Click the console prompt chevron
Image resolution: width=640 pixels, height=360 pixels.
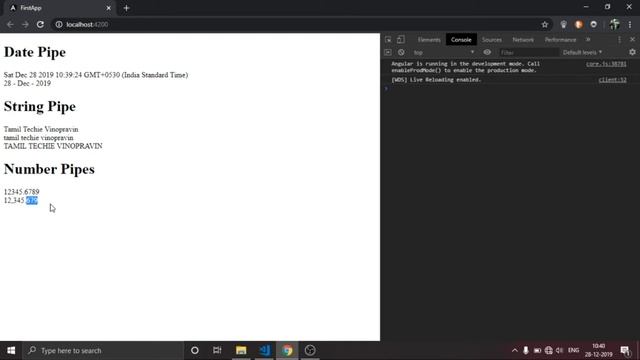pyautogui.click(x=386, y=88)
